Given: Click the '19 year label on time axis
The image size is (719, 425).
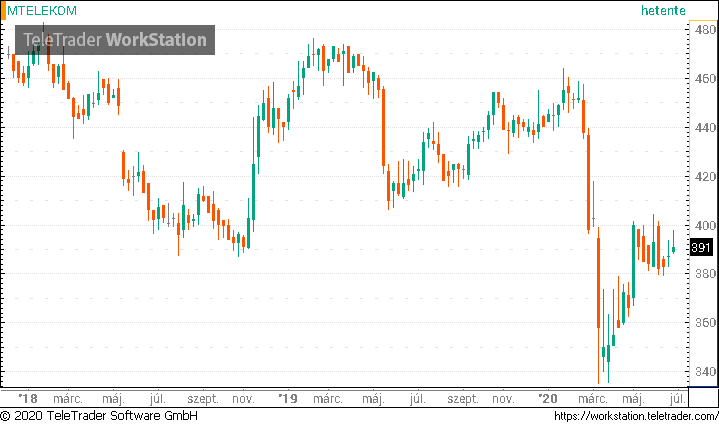Looking at the screenshot, I should point(288,398).
